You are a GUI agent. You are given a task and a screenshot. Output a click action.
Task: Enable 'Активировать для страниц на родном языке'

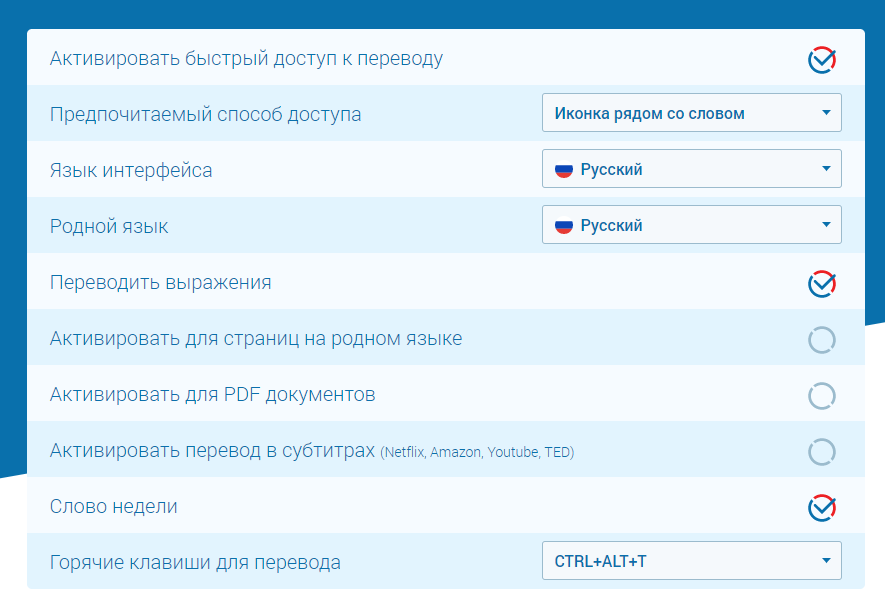tap(821, 340)
